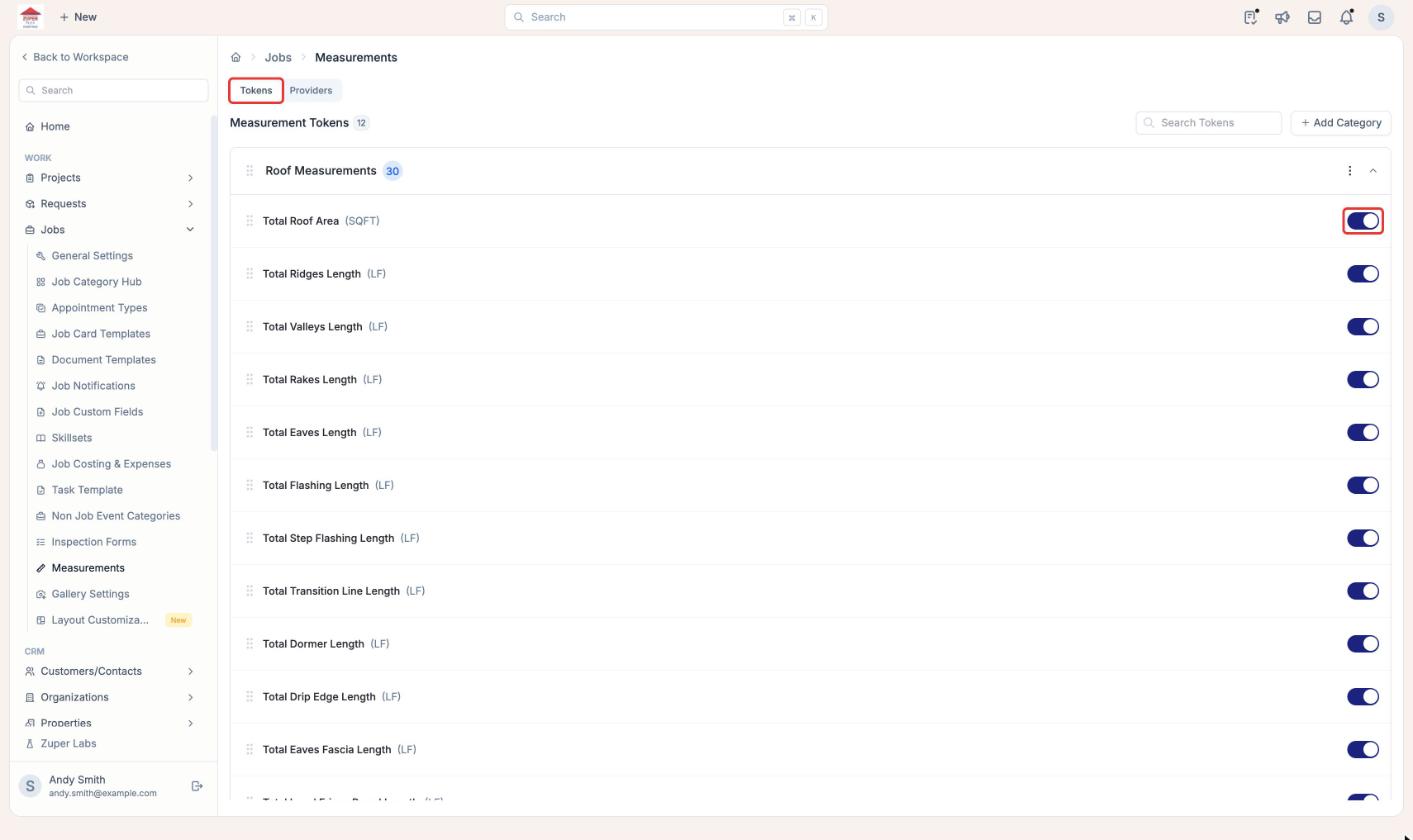Click the Jobs breadcrumb link

point(278,57)
